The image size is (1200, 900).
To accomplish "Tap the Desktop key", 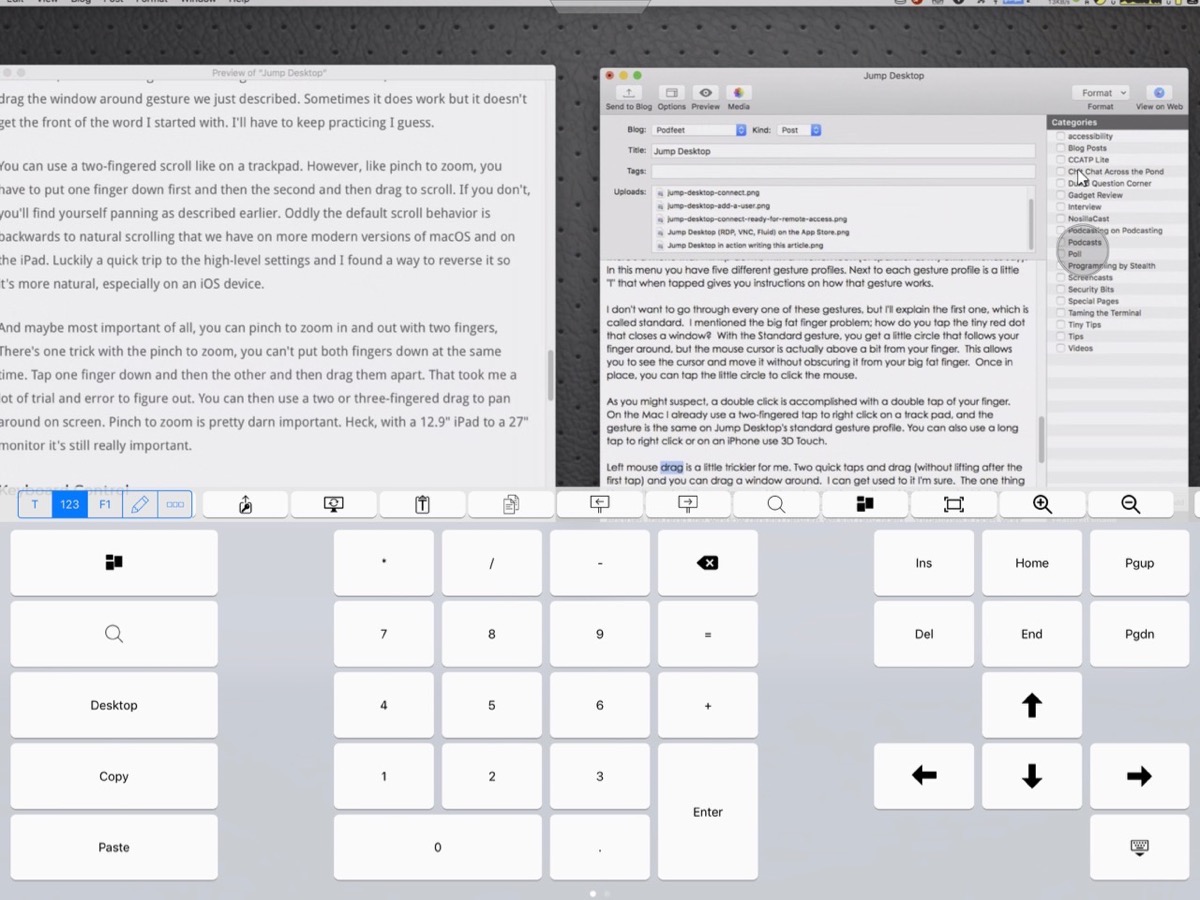I will [114, 705].
